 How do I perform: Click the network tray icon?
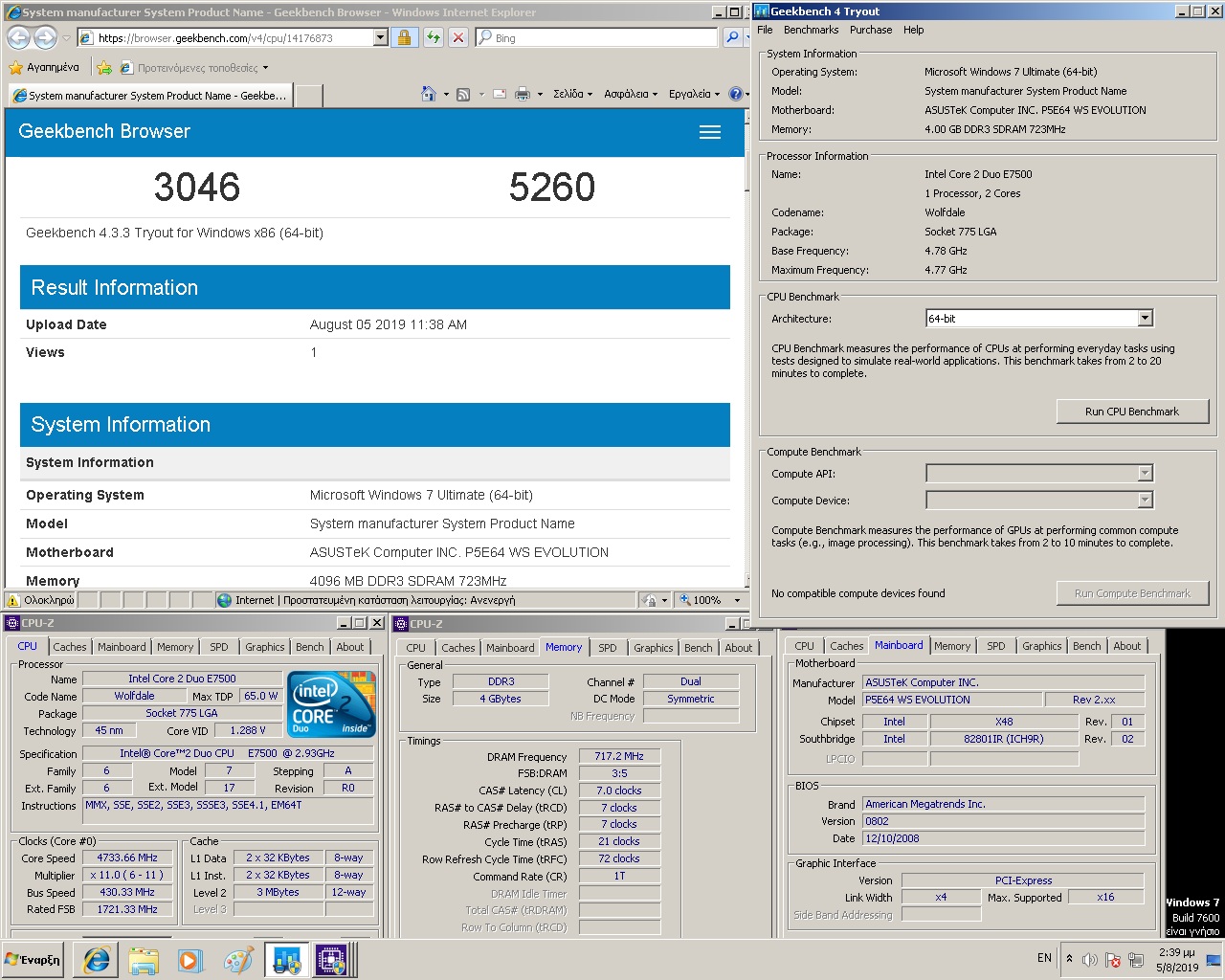click(x=1136, y=959)
